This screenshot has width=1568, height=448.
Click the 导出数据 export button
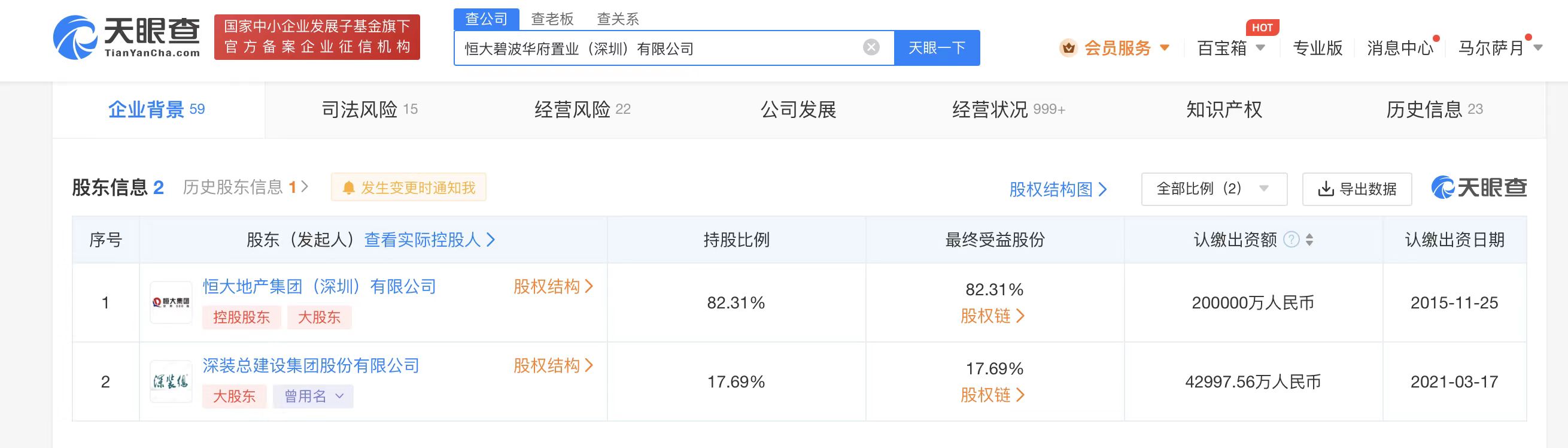[1357, 189]
